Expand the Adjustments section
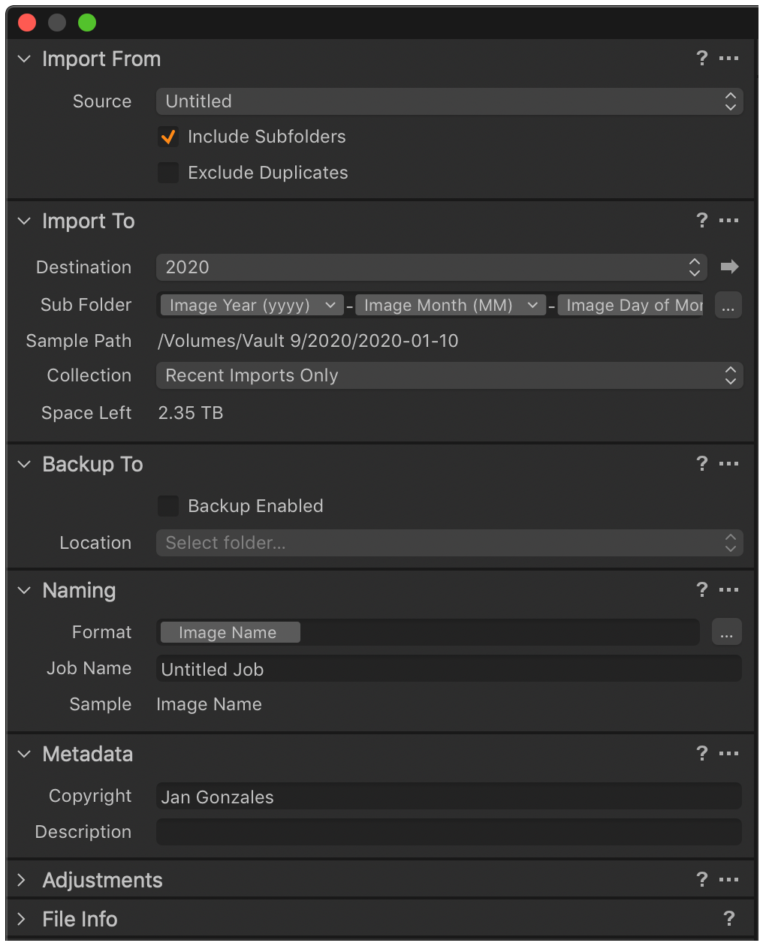This screenshot has height=946, width=763. (22, 880)
